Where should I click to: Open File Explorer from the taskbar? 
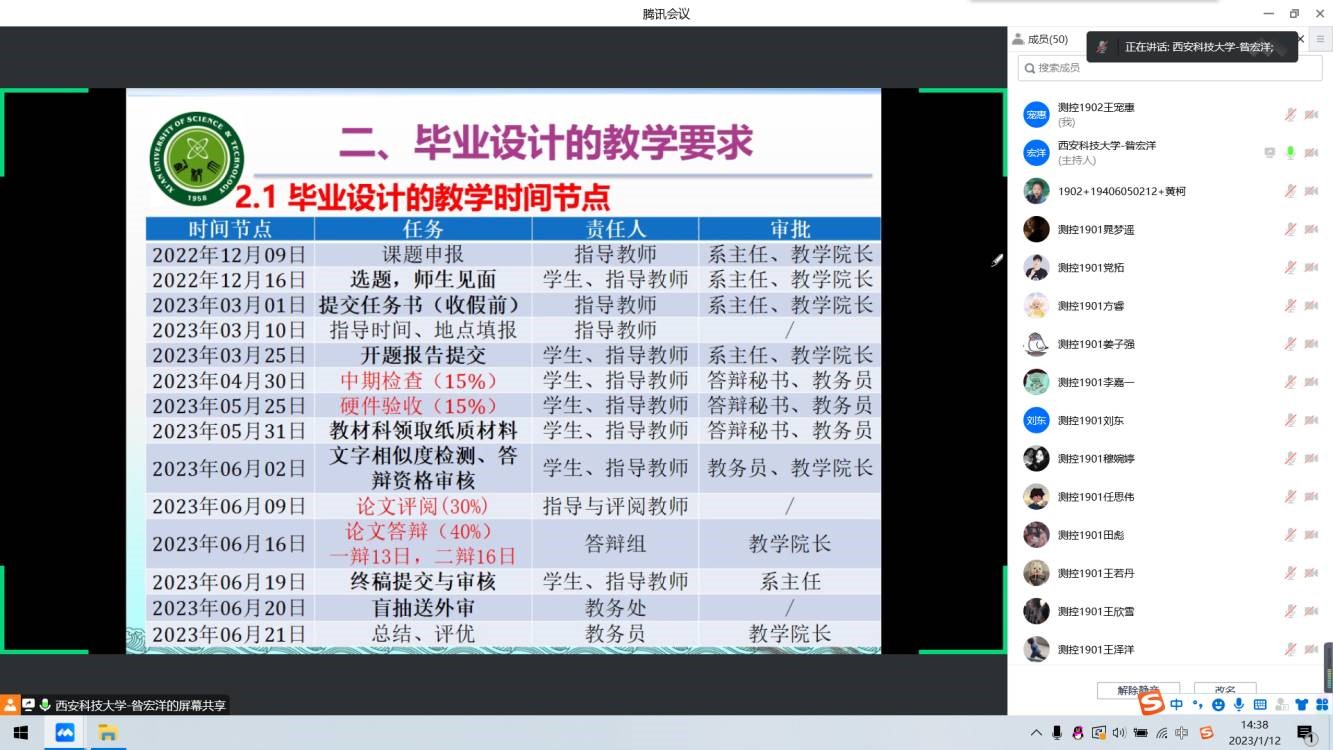click(x=107, y=733)
